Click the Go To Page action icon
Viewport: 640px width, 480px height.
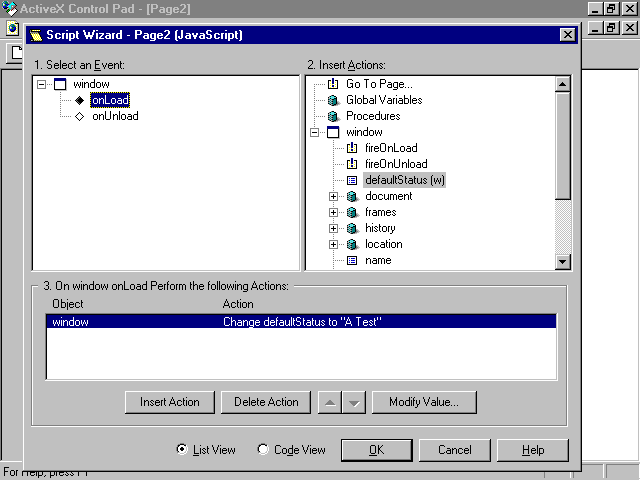coord(333,84)
